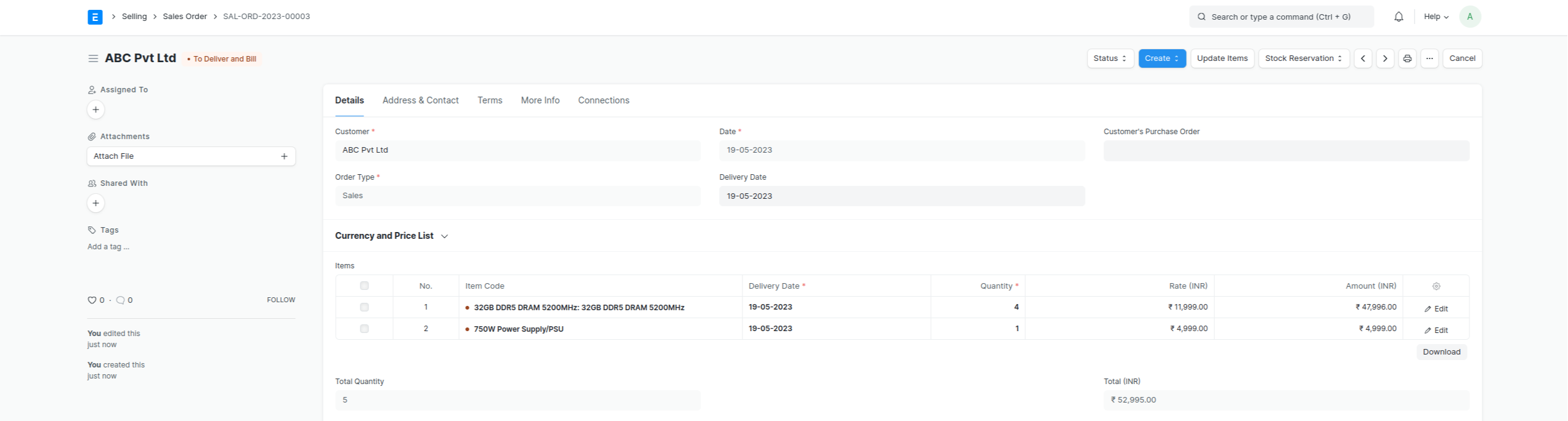Add an assignee with plus icon

[95, 110]
